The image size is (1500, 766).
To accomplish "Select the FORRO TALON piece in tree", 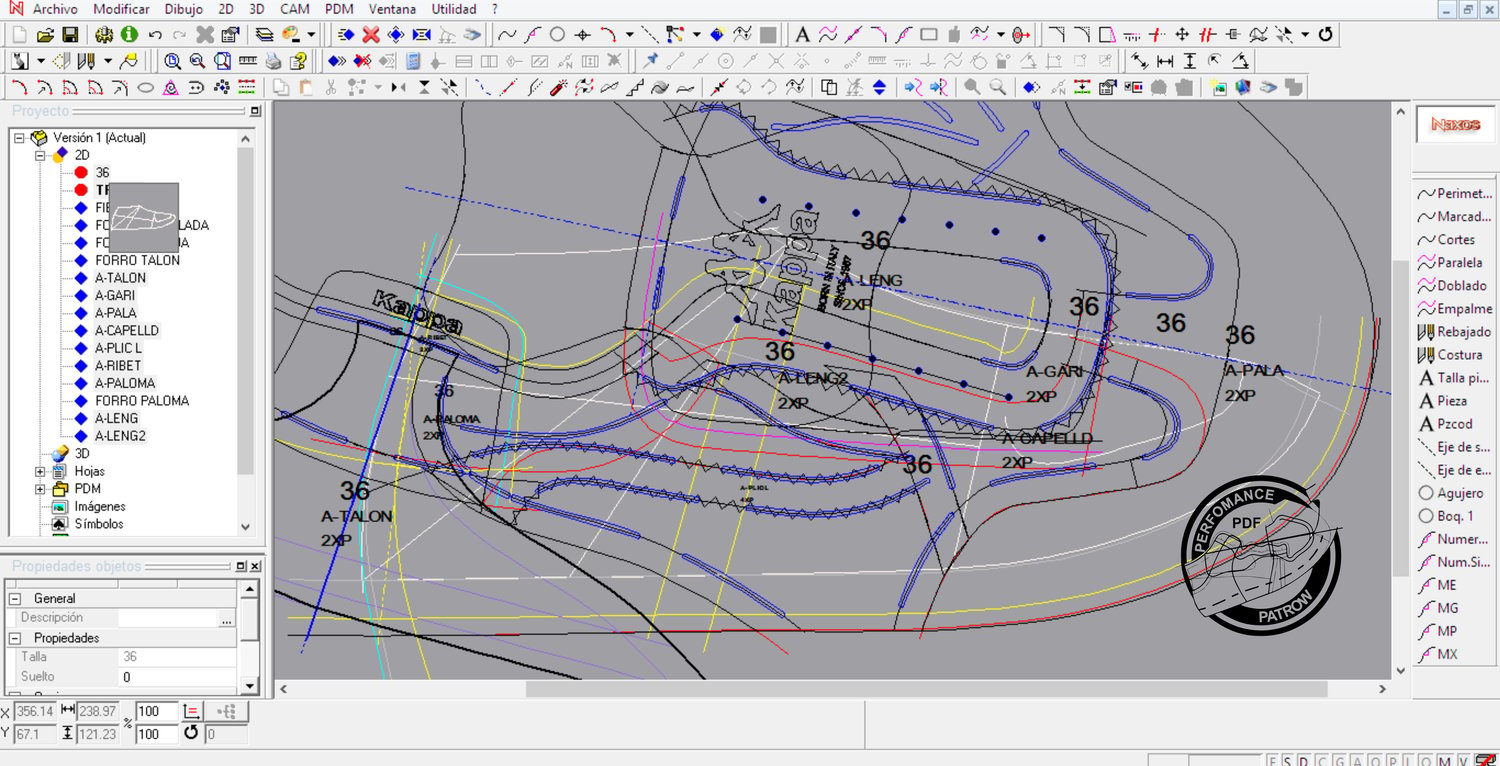I will click(138, 260).
